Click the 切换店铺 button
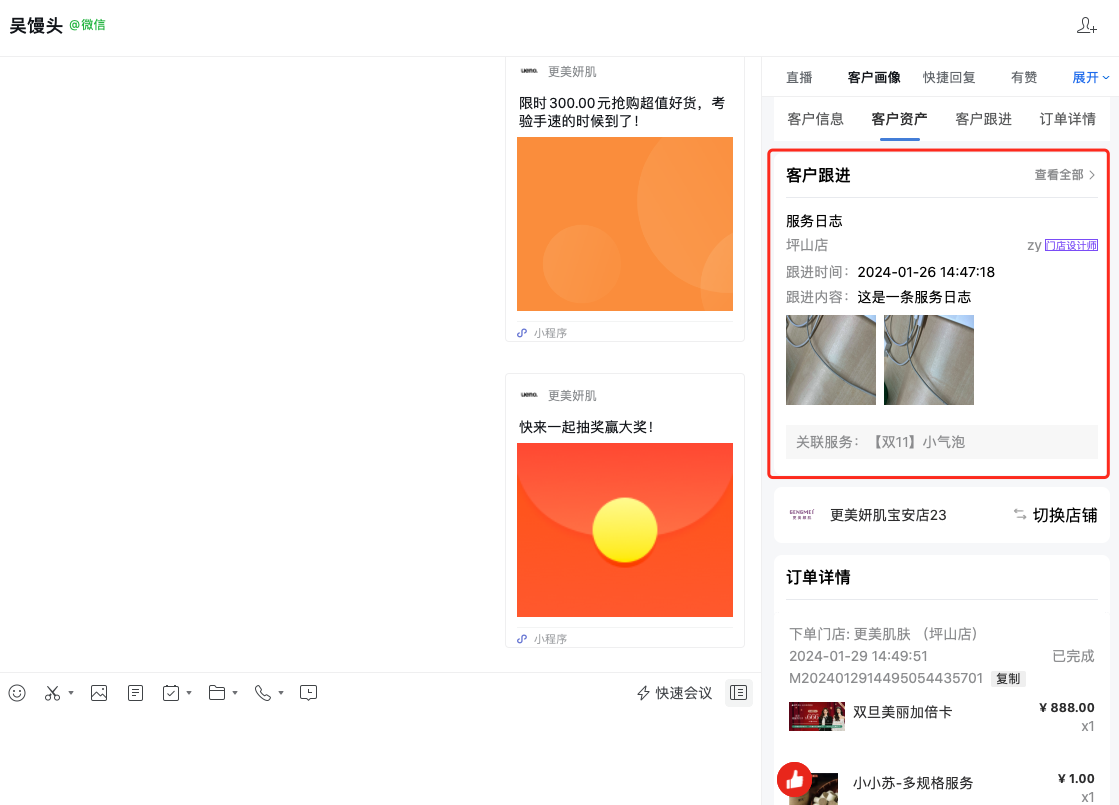This screenshot has height=805, width=1119. tap(1055, 515)
